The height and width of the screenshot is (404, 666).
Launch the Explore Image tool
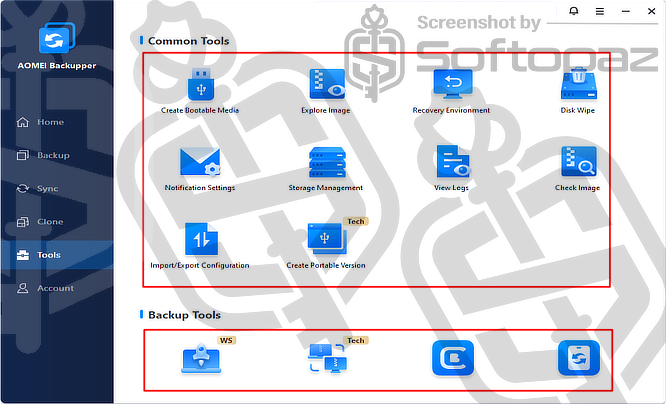pos(326,84)
